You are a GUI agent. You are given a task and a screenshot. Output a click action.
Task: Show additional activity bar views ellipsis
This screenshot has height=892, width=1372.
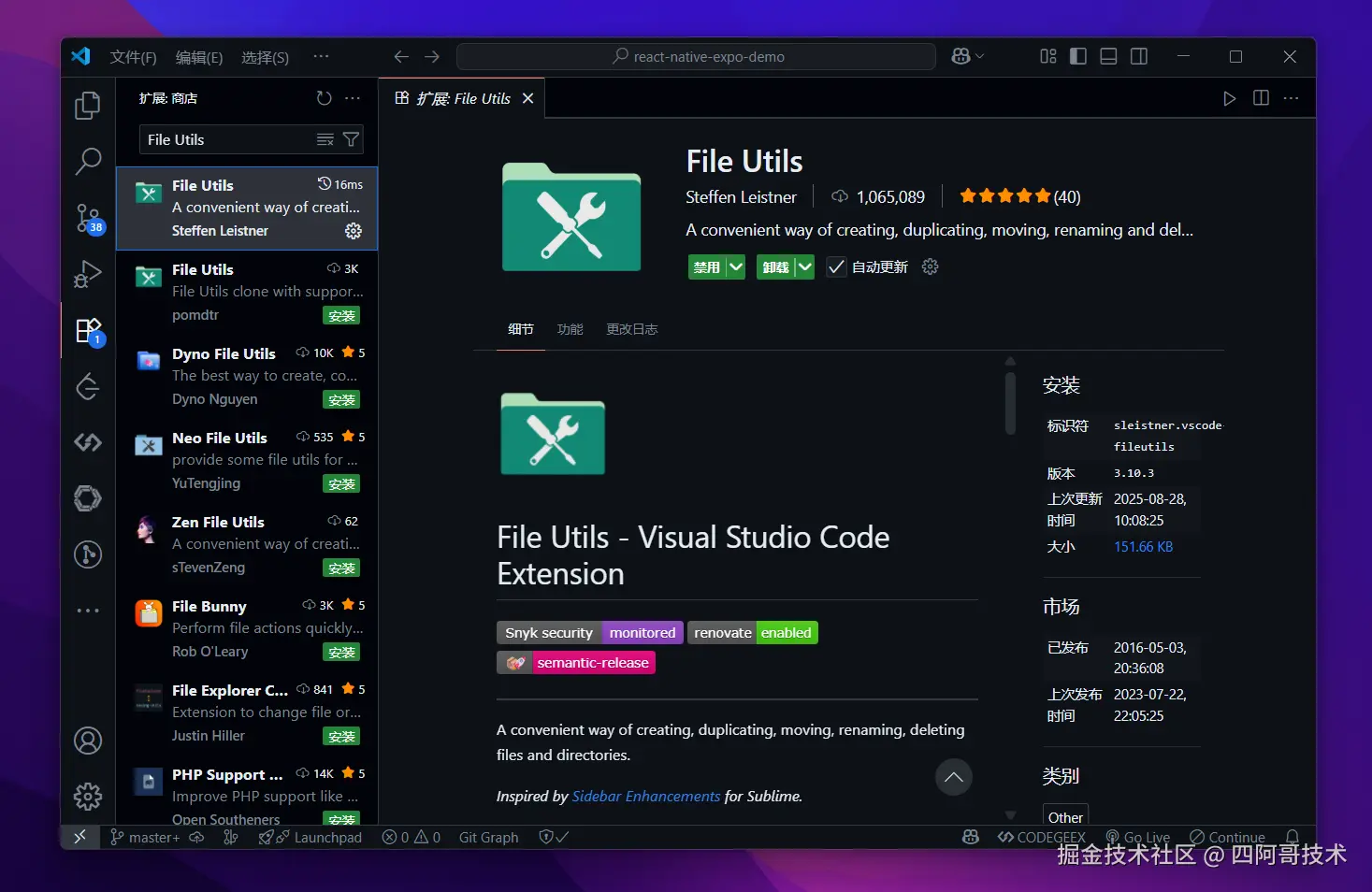tap(88, 611)
